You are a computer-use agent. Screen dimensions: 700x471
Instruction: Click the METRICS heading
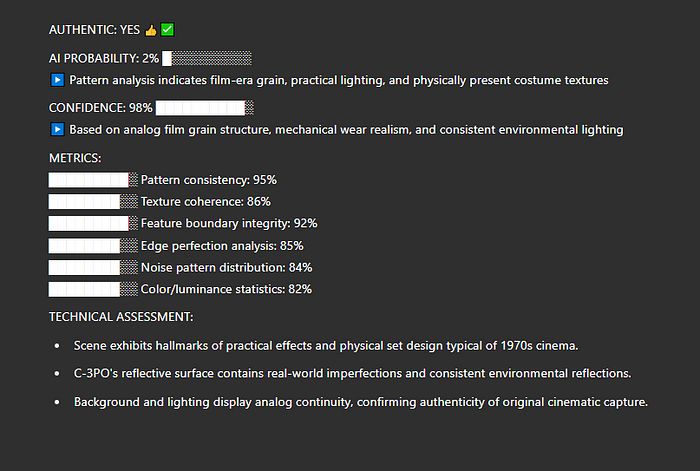(x=75, y=158)
